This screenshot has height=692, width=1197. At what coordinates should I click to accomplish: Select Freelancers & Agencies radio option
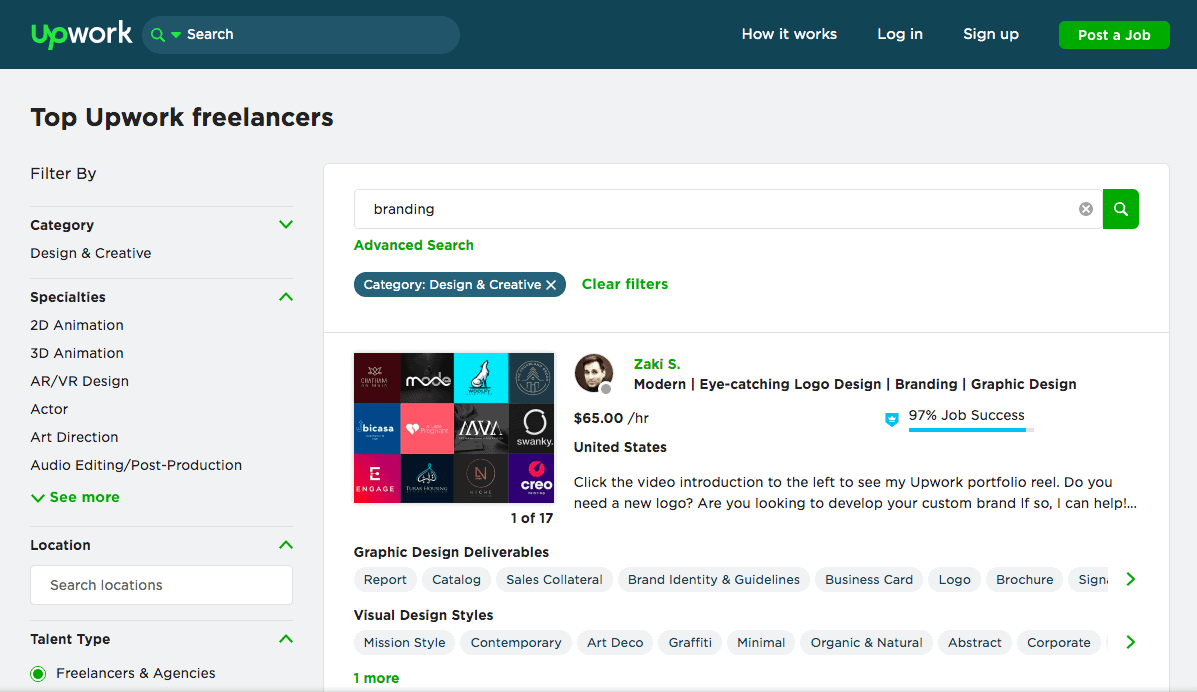38,674
